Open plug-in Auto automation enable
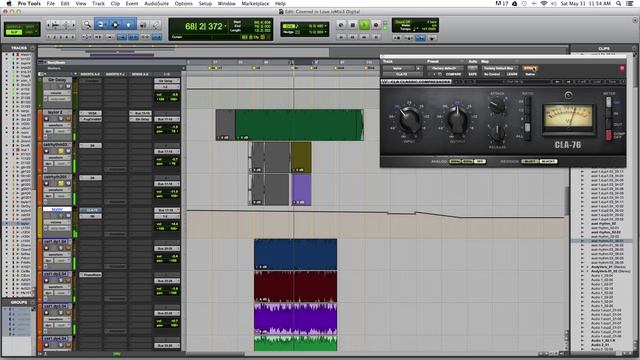 point(473,68)
